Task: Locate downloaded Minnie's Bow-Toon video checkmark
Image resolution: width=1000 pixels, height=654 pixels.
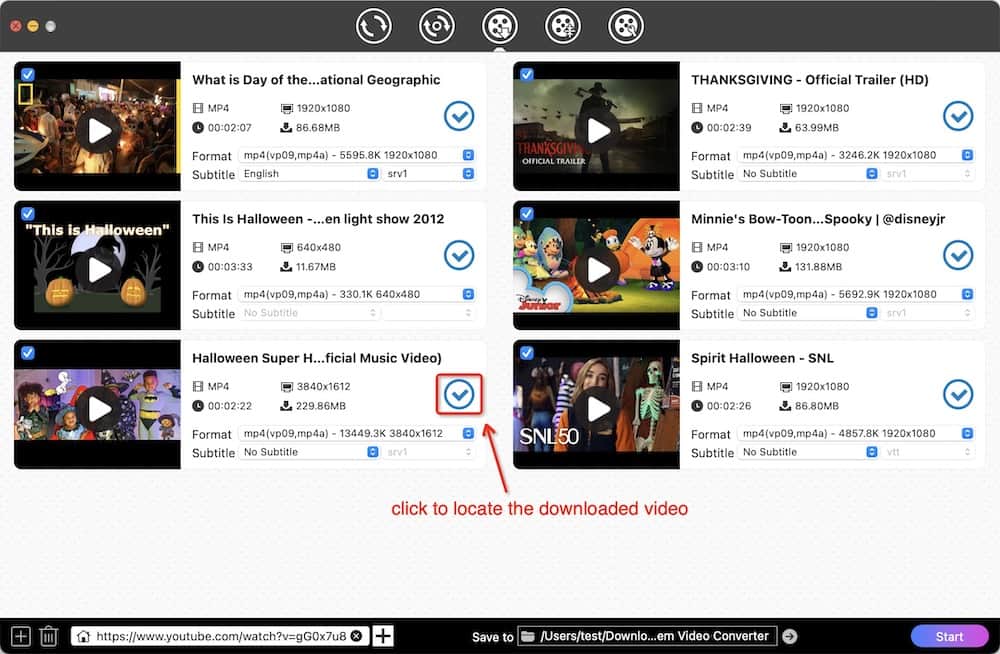Action: tap(958, 255)
